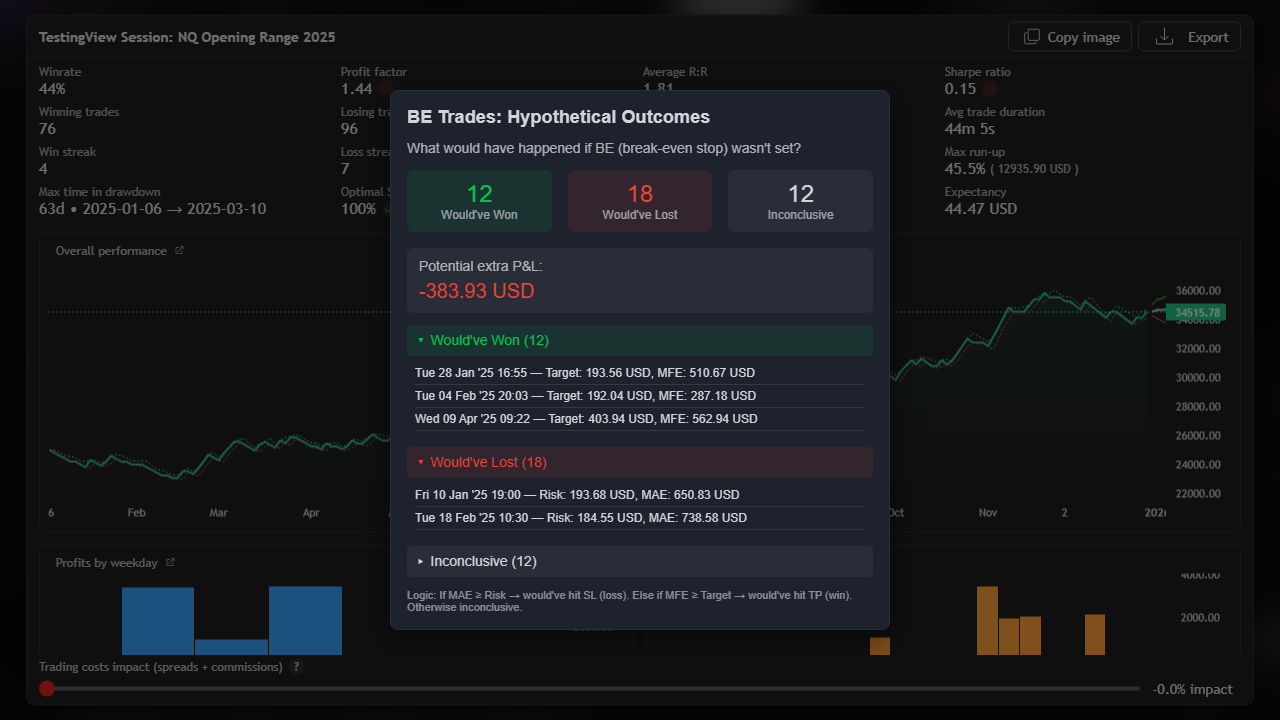Open Profits by weekday external link icon
This screenshot has width=1280, height=720.
[170, 563]
